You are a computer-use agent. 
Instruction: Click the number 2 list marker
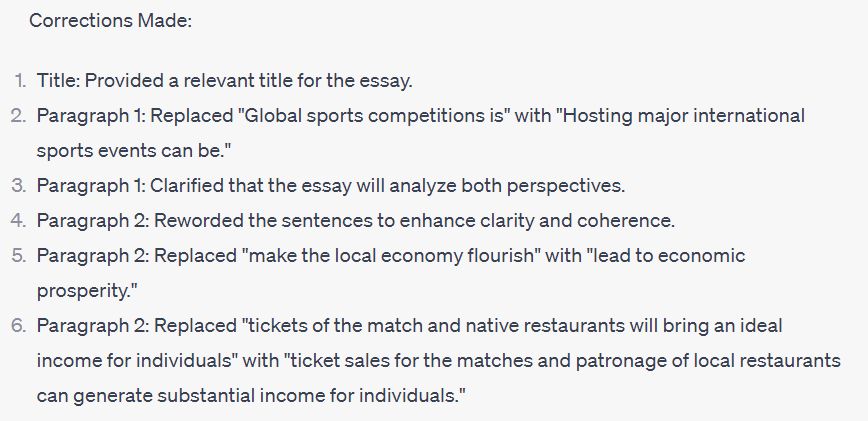(19, 116)
